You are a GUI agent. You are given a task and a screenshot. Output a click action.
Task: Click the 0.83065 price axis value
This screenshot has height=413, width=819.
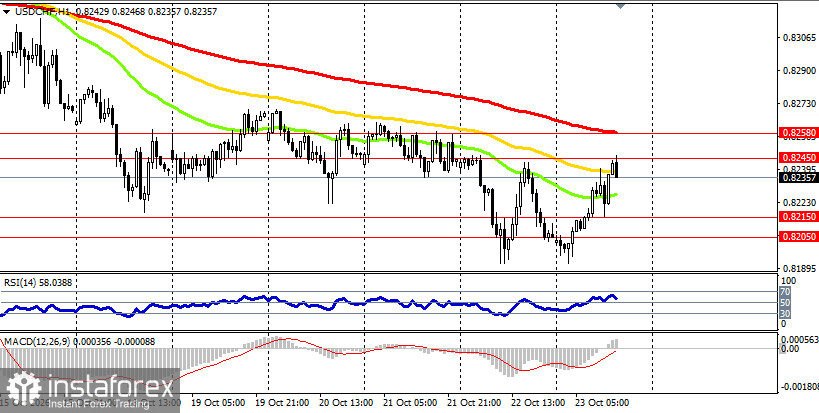[800, 38]
